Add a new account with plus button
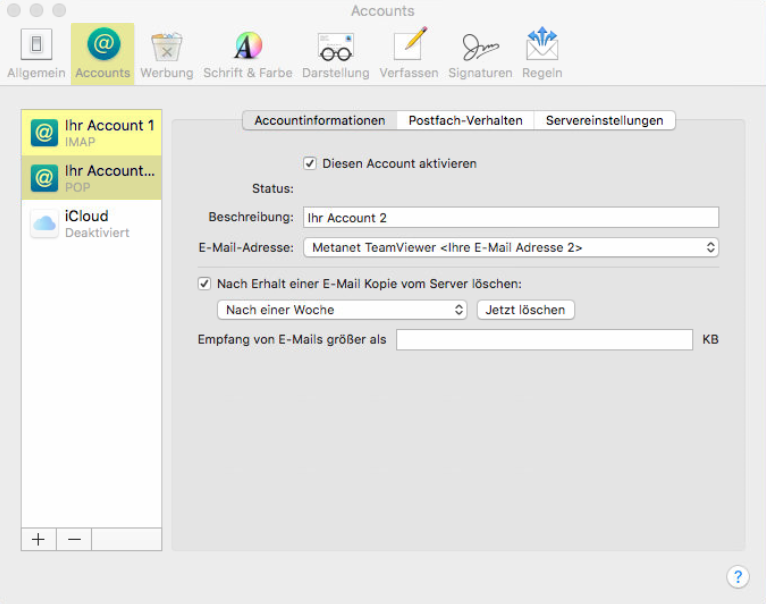This screenshot has height=604, width=766. [x=38, y=539]
